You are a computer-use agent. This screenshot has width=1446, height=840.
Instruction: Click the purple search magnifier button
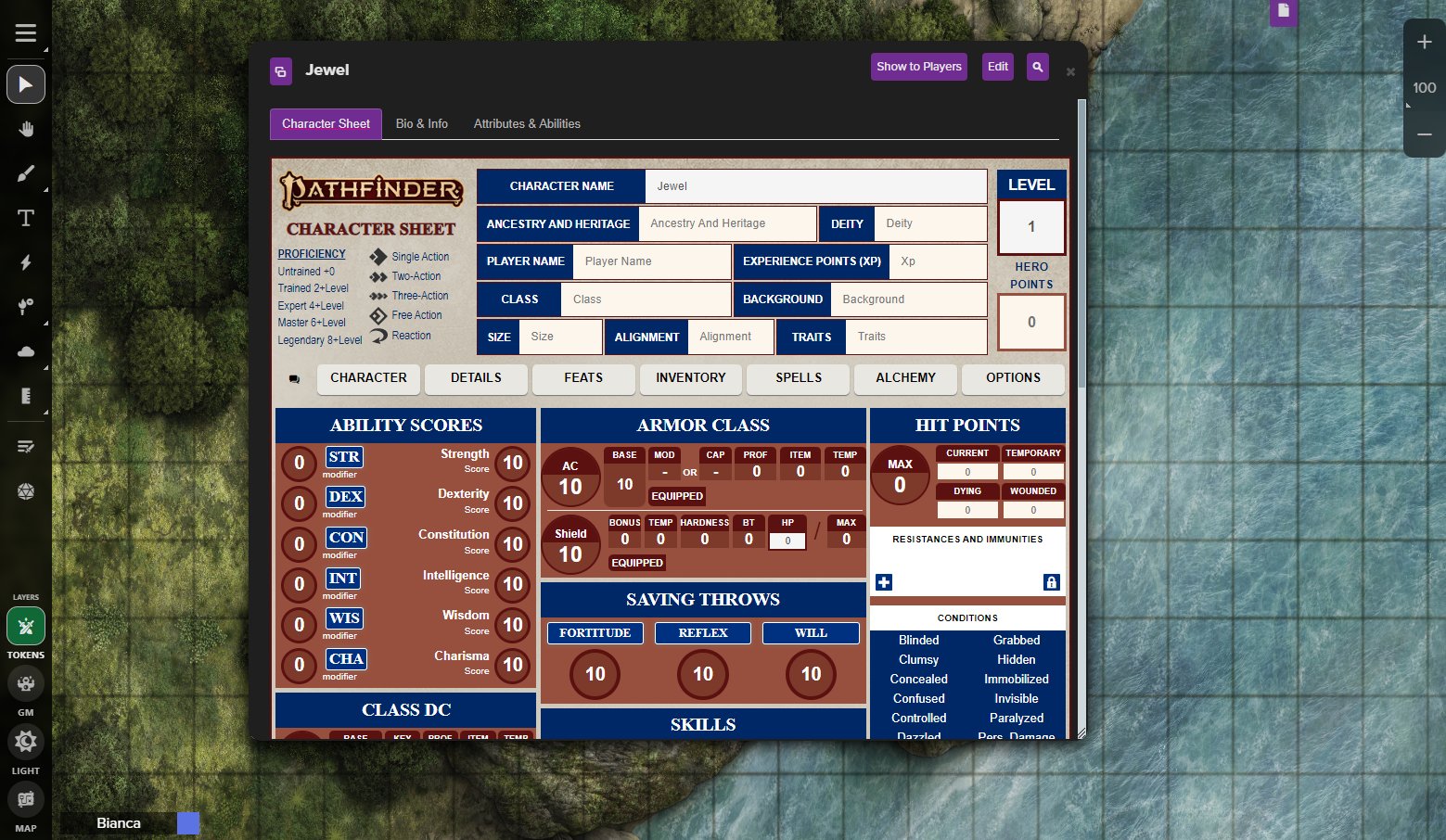pyautogui.click(x=1038, y=67)
